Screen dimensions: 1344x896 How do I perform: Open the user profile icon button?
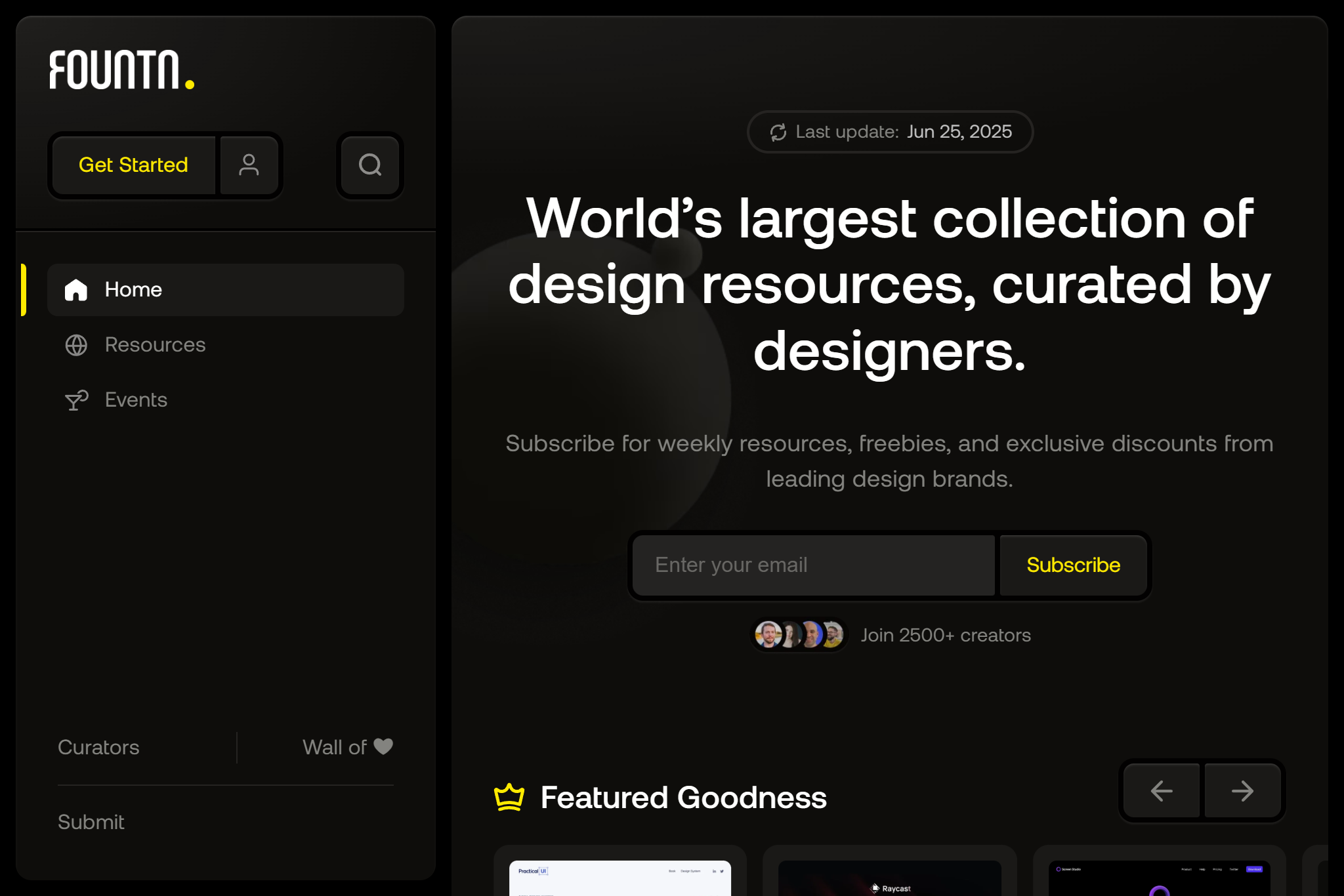[x=249, y=165]
